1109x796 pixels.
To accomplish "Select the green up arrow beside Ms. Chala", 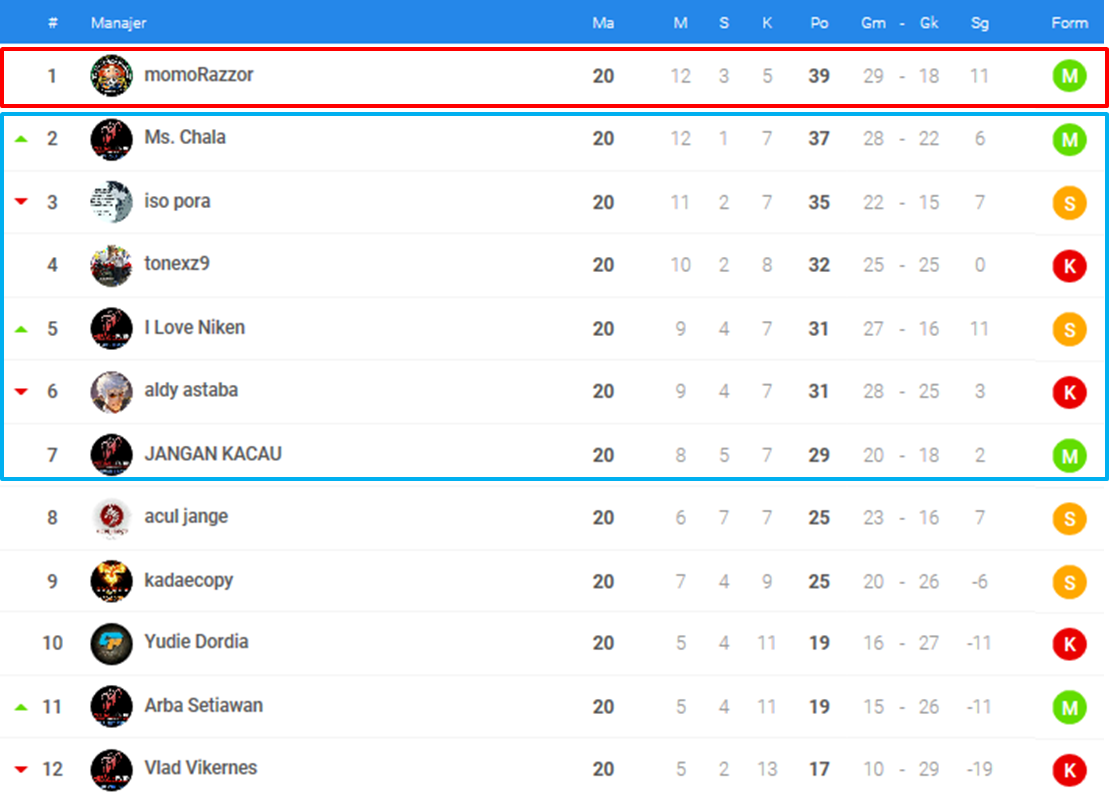I will pos(21,139).
